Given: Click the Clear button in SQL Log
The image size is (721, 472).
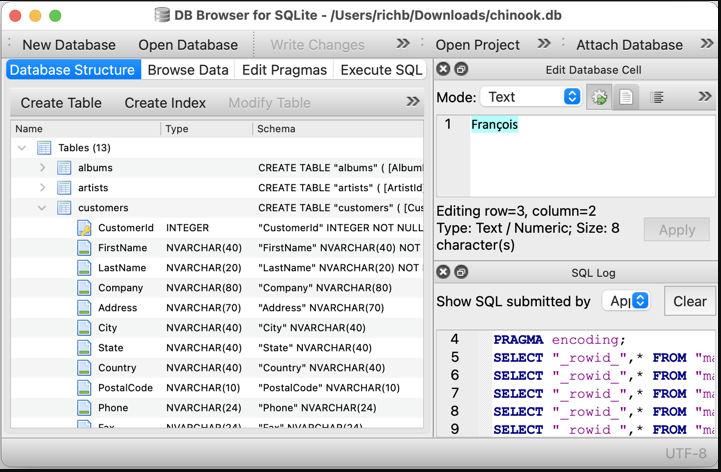Looking at the screenshot, I should pyautogui.click(x=689, y=301).
